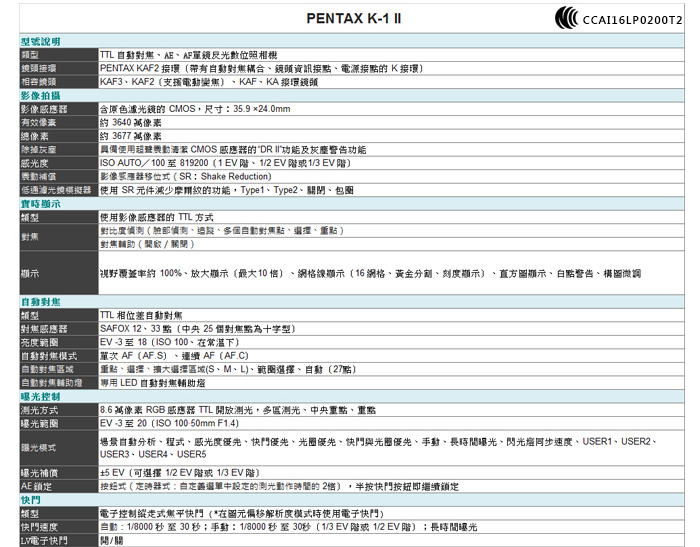This screenshot has height=547, width=700.
Task: Select the PENTAX K-1 II title
Action: 354,19
